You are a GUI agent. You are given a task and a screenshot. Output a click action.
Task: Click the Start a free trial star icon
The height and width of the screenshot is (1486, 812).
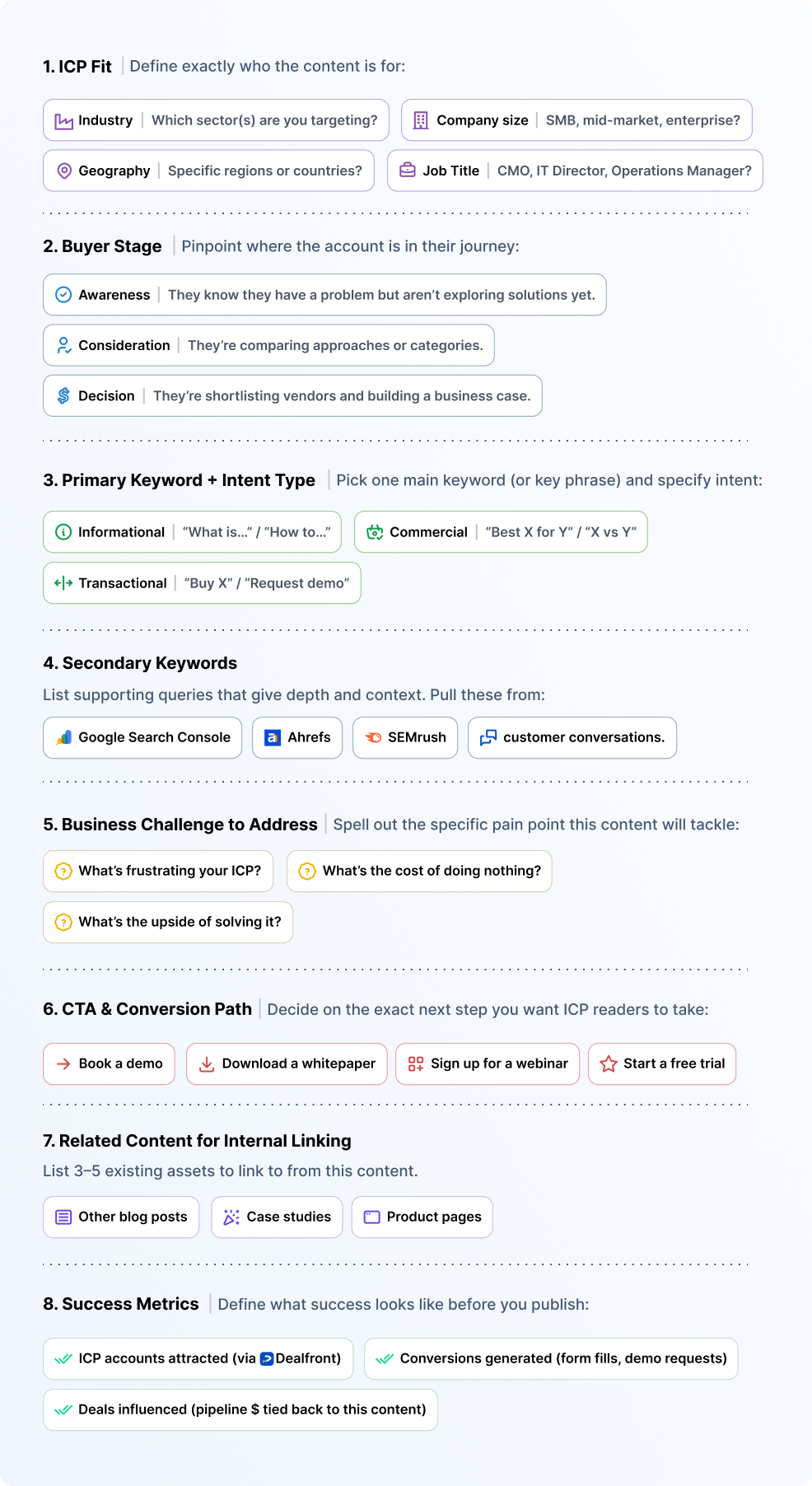click(609, 1064)
